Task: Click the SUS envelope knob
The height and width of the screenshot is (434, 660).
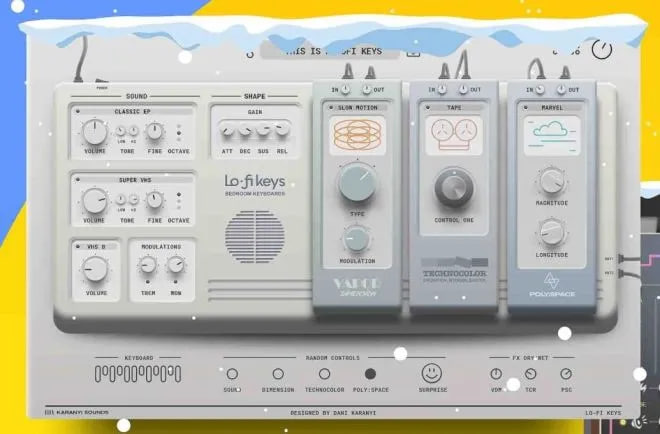Action: 263,130
